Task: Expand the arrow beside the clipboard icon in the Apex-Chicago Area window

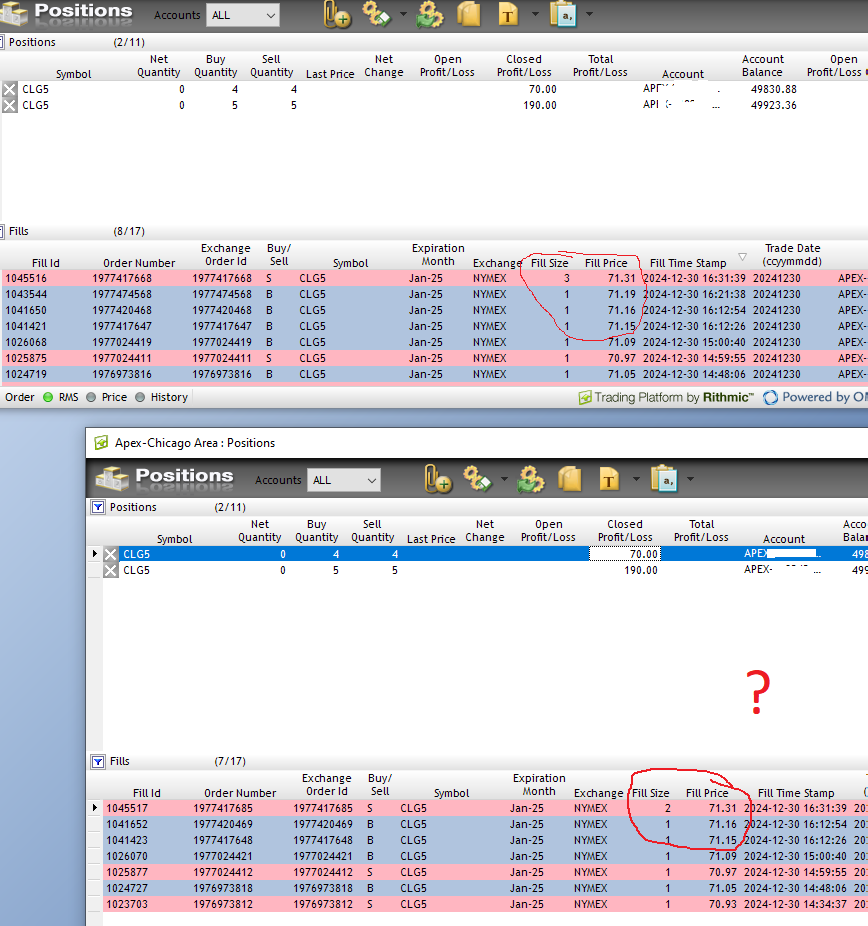Action: (x=690, y=480)
